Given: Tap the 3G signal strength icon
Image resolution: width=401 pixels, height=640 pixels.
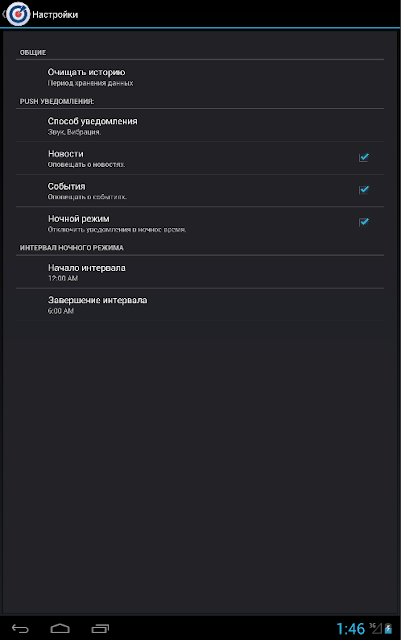Looking at the screenshot, I should [376, 629].
